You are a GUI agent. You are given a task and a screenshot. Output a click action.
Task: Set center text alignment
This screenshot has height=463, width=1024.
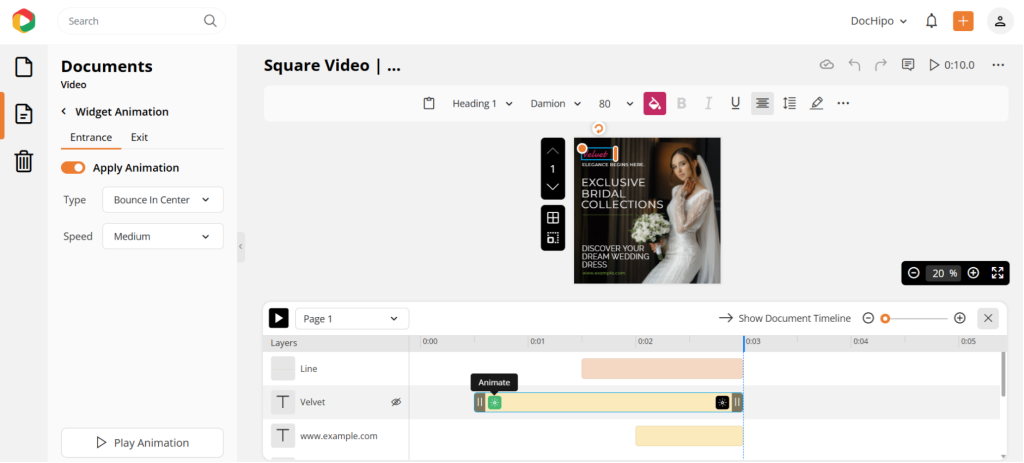point(762,103)
